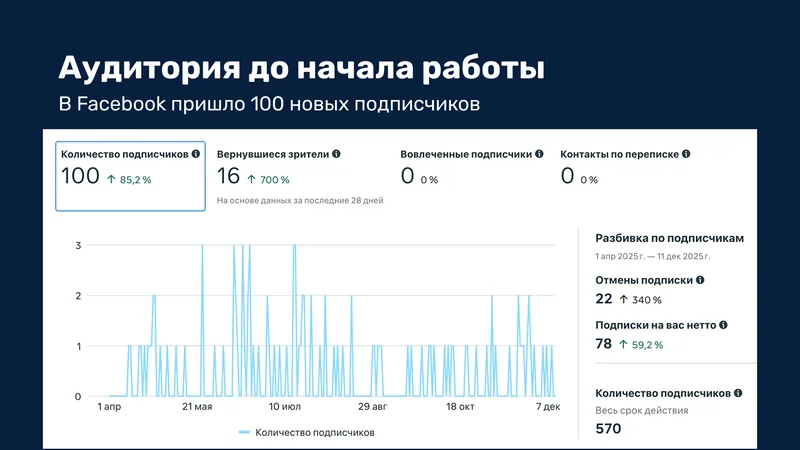This screenshot has width=800, height=450.
Task: Click the blue legend color line swatch
Action: 244,432
